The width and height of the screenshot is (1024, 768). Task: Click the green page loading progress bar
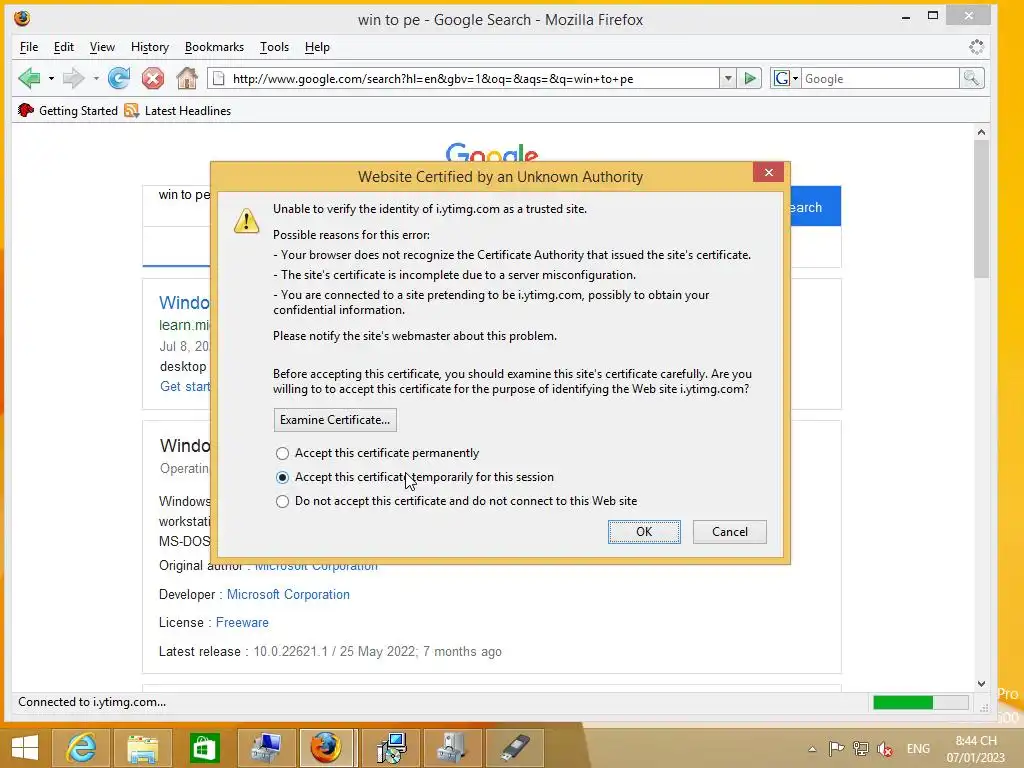[921, 702]
